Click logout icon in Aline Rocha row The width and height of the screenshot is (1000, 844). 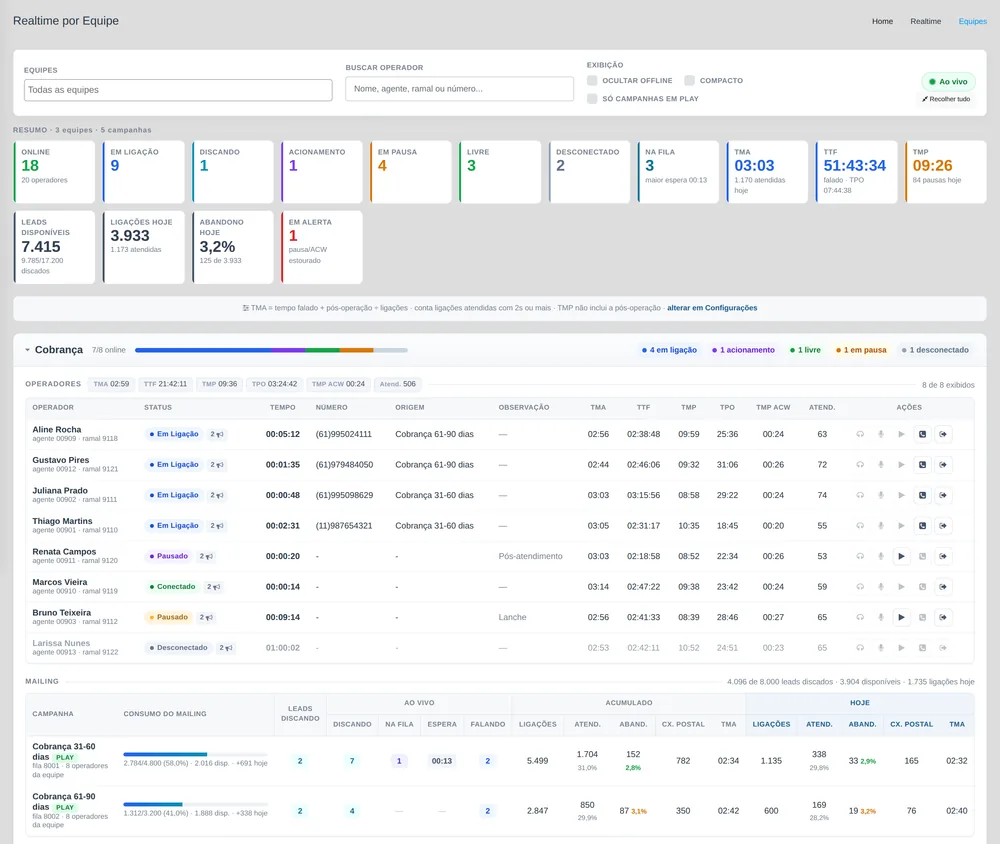coord(943,434)
